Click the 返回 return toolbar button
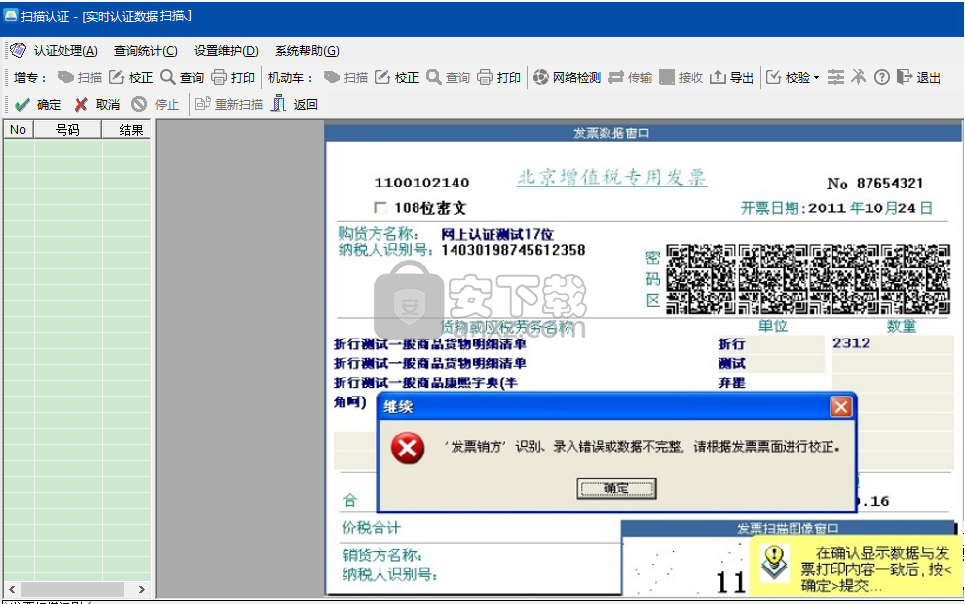965x604 pixels. click(x=295, y=105)
